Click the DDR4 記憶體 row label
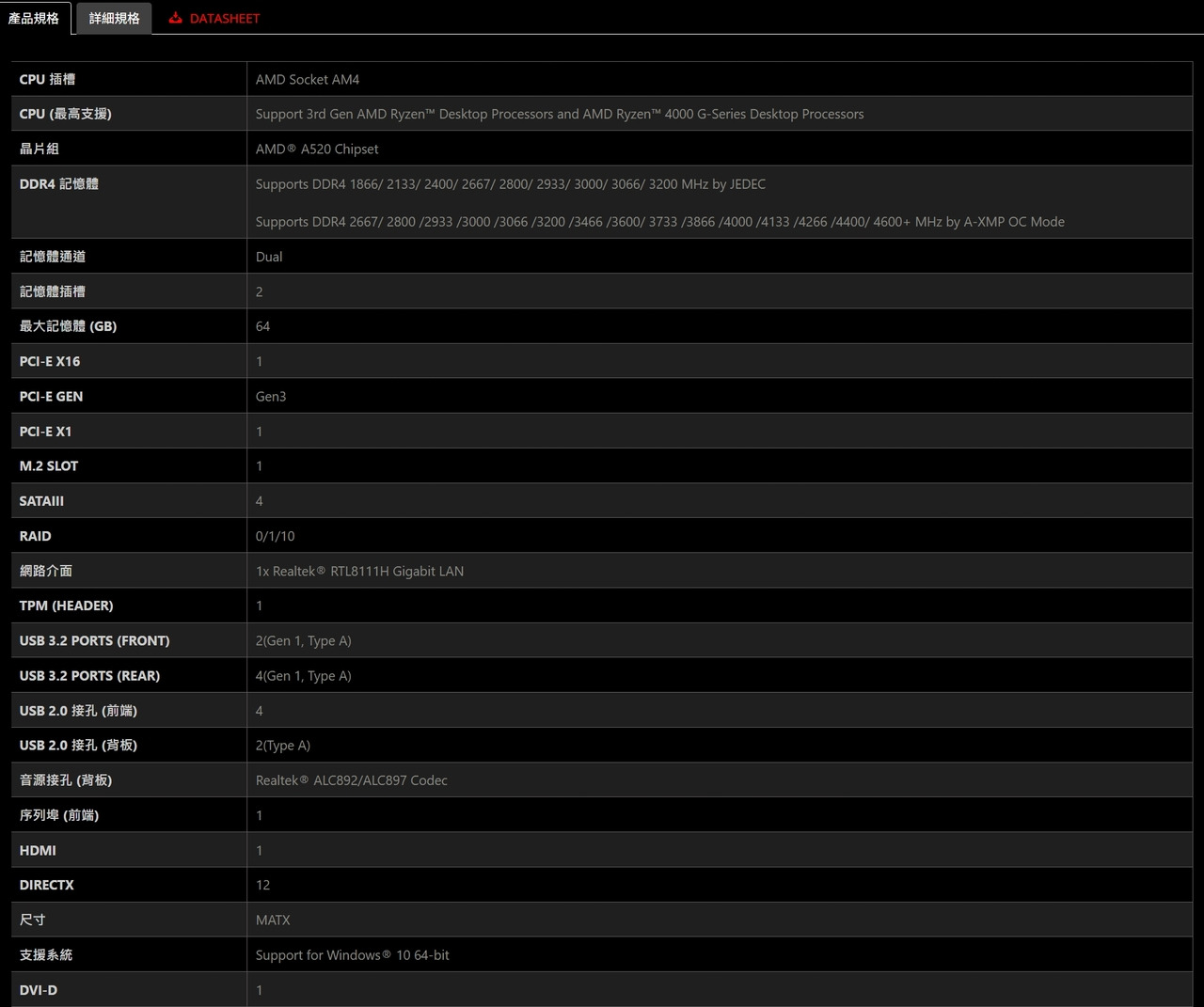Viewport: 1204px width, 1007px height. tap(58, 184)
